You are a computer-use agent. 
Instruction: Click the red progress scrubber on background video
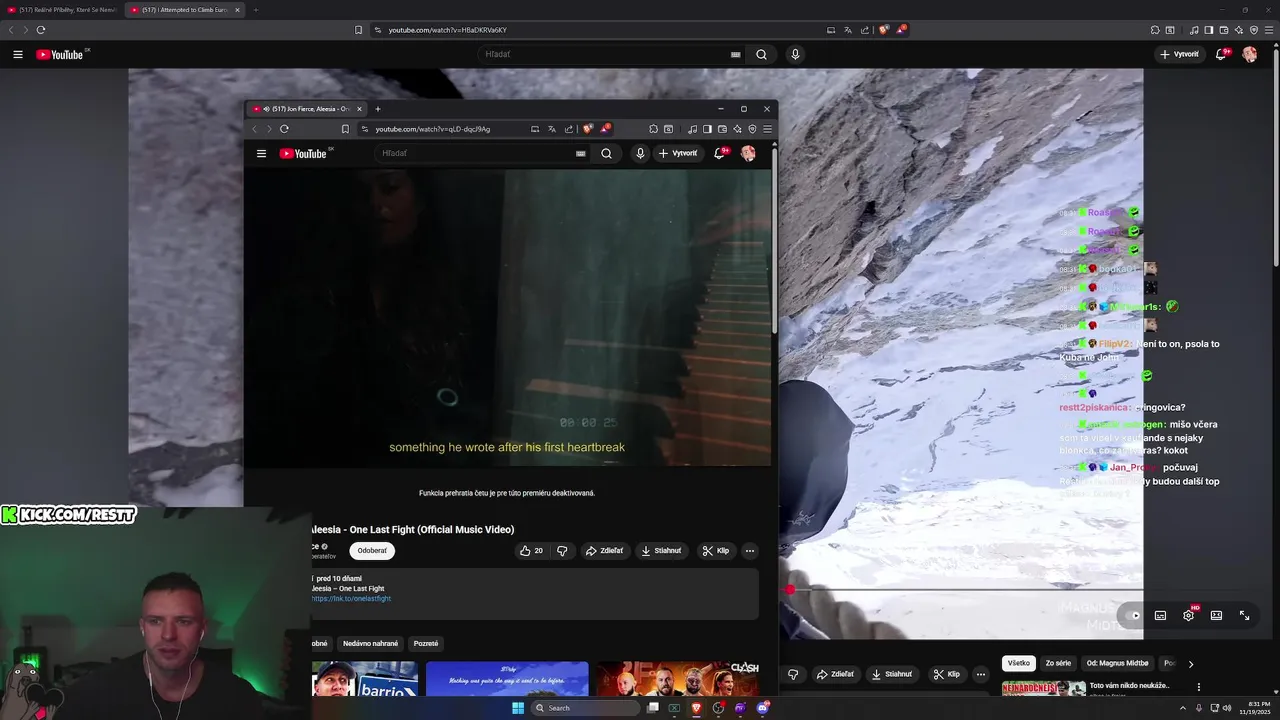tap(790, 590)
